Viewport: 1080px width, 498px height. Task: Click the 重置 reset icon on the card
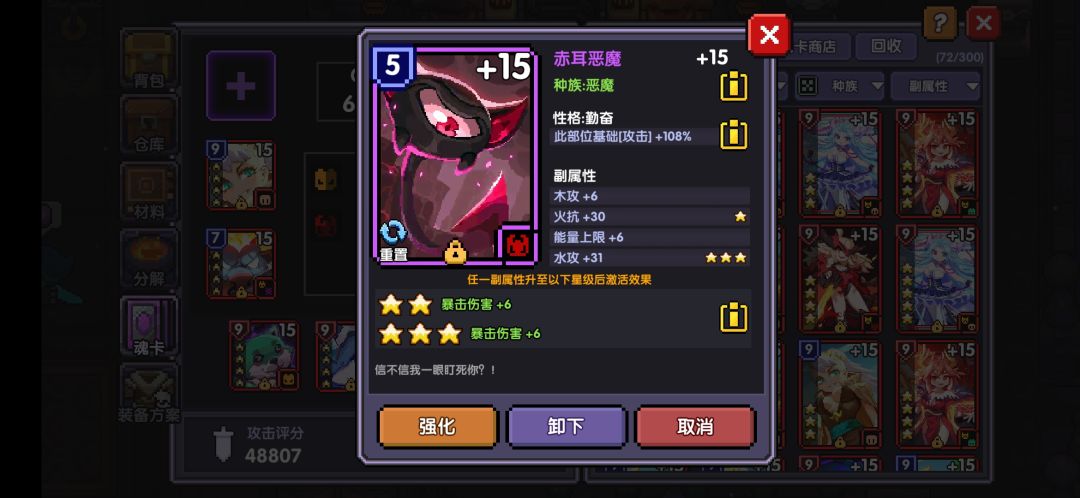pyautogui.click(x=393, y=240)
